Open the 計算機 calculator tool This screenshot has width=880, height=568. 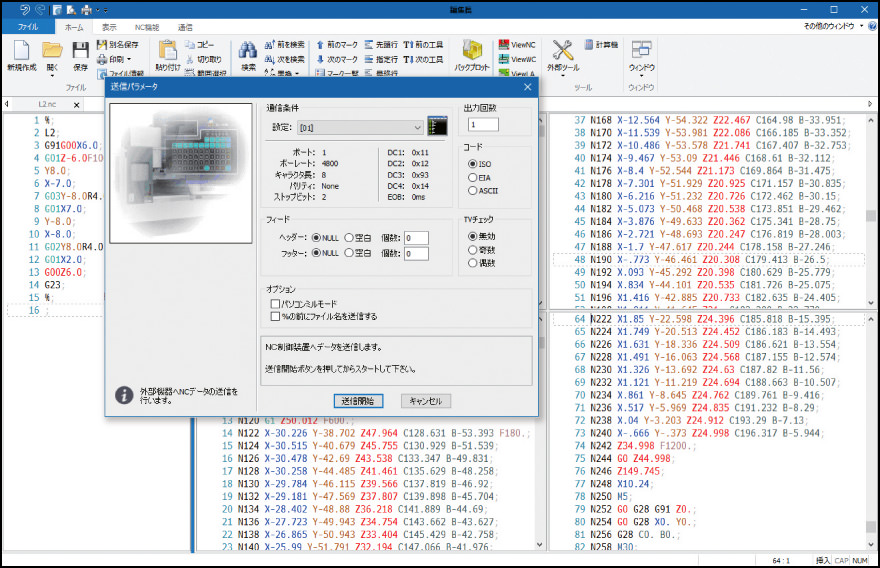pyautogui.click(x=600, y=45)
